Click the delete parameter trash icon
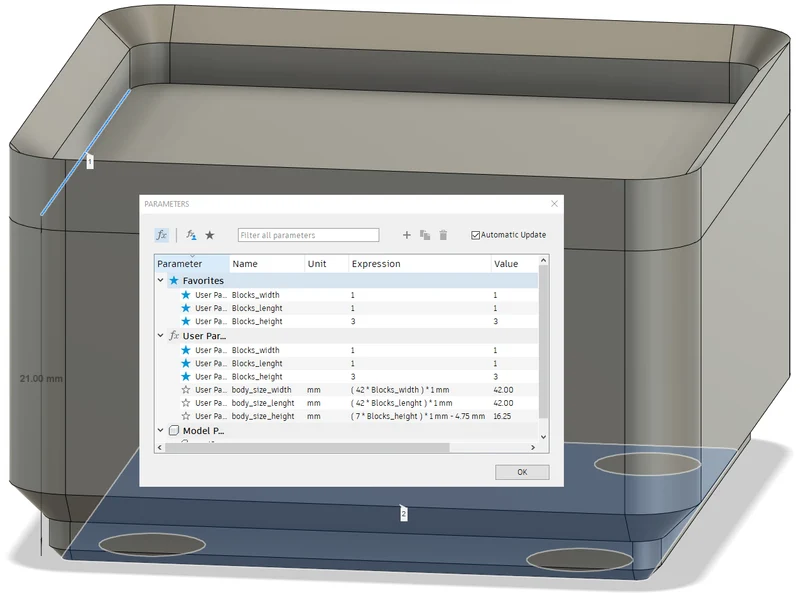 [443, 235]
